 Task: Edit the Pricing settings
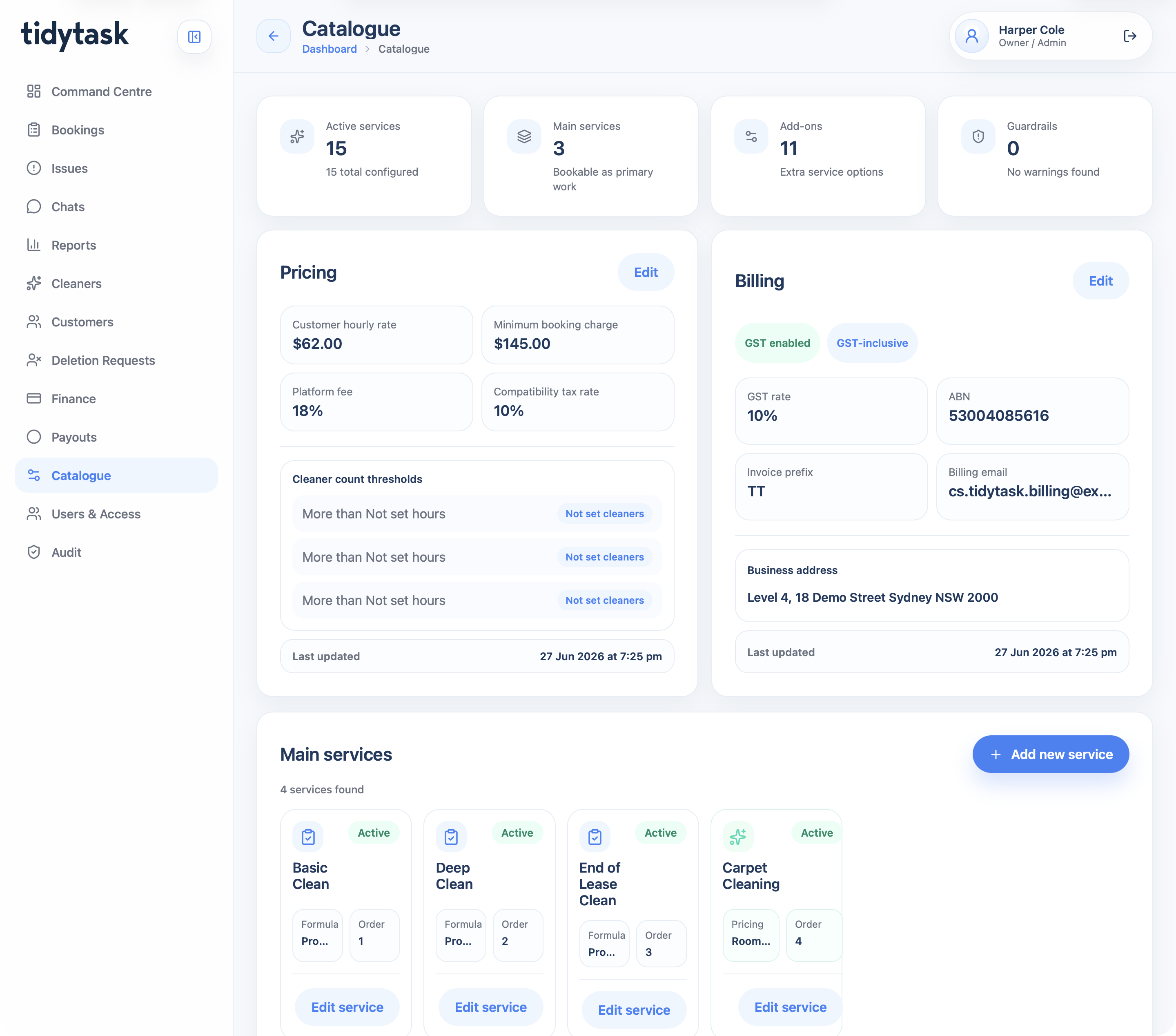(x=646, y=272)
